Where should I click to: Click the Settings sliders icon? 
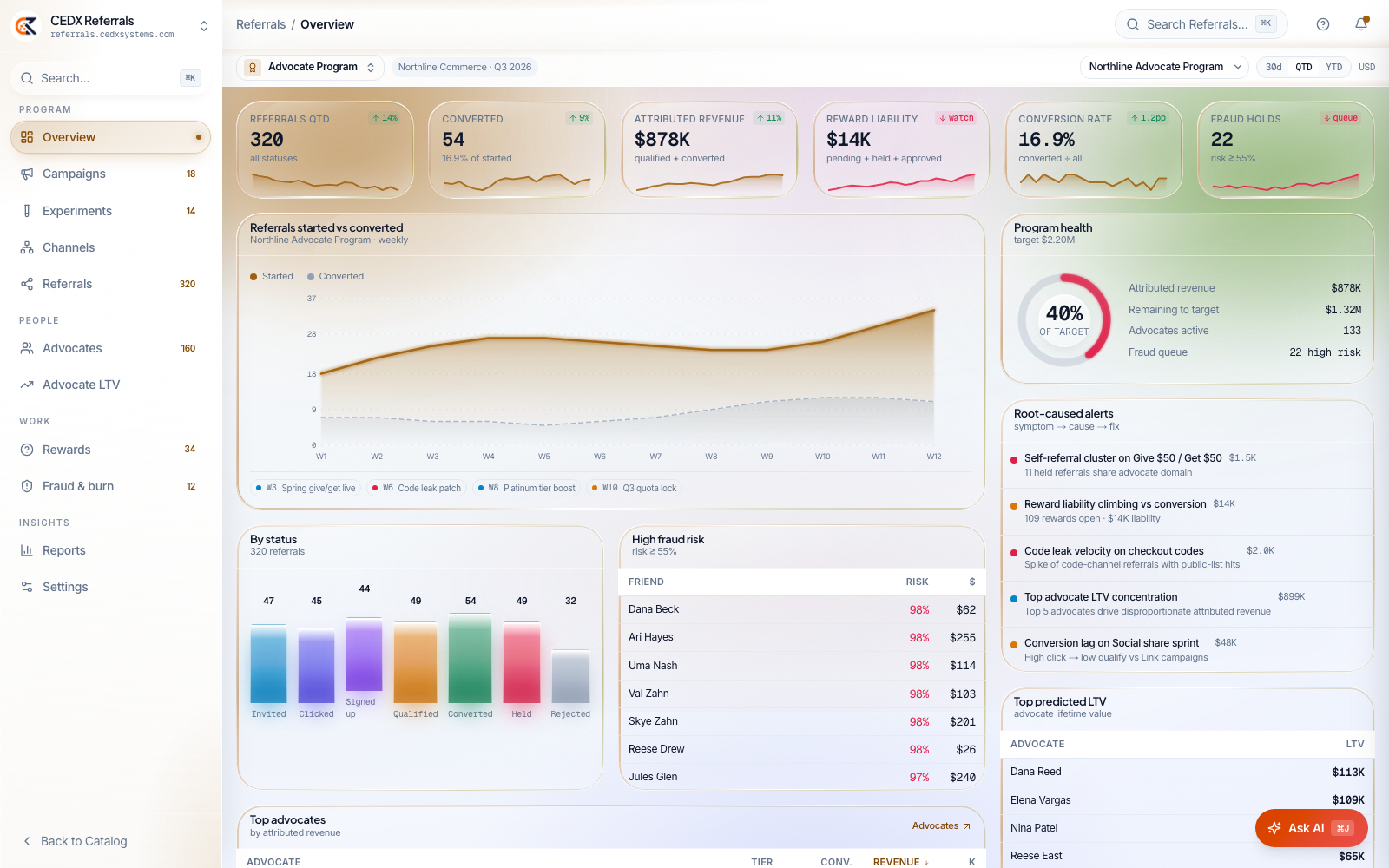tap(27, 587)
